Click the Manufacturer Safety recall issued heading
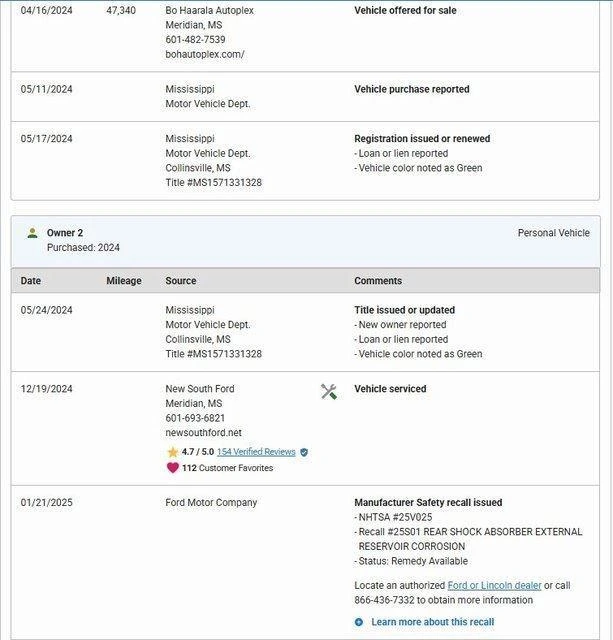 pos(428,503)
